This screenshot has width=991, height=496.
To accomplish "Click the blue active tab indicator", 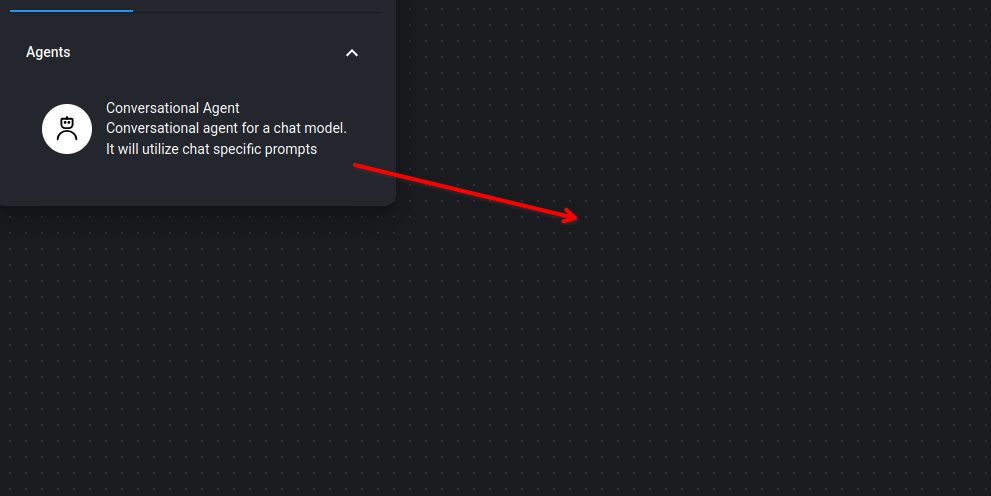I will 71,11.
